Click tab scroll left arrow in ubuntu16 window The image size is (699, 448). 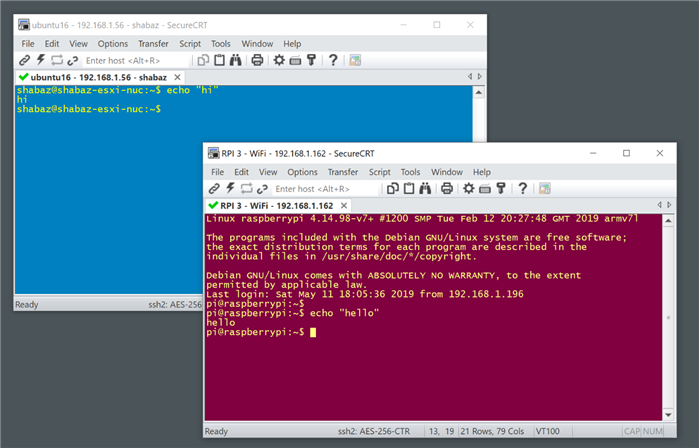pos(470,77)
